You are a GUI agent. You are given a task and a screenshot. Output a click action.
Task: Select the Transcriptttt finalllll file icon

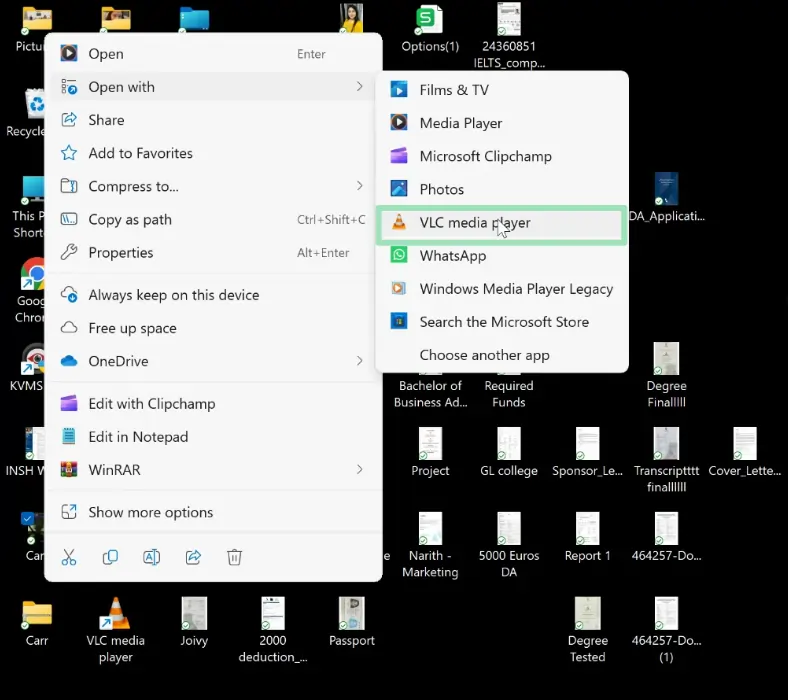666,444
